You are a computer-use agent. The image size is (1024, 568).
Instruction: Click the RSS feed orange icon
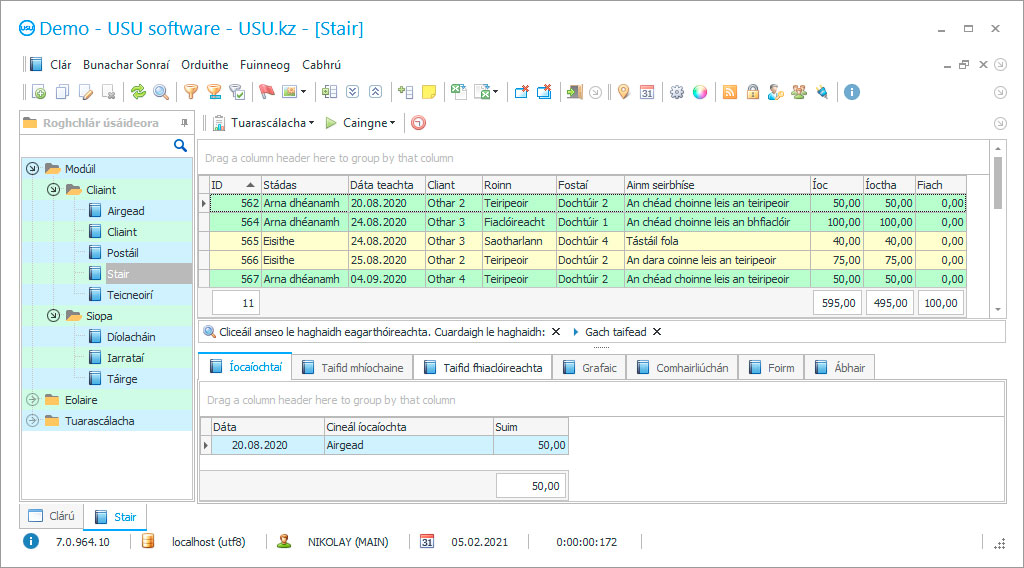pyautogui.click(x=730, y=92)
